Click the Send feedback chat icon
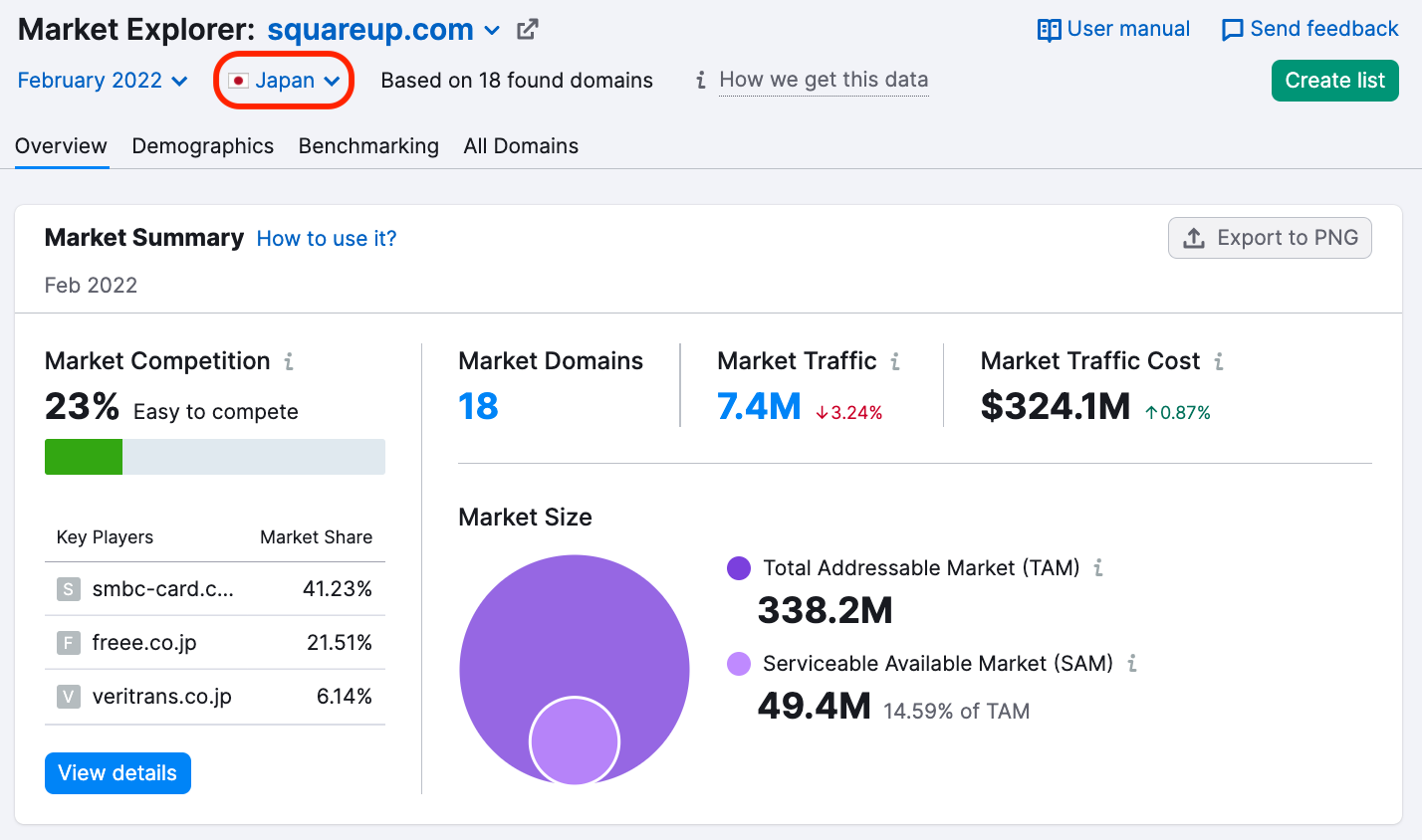This screenshot has height=840, width=1422. point(1232,30)
